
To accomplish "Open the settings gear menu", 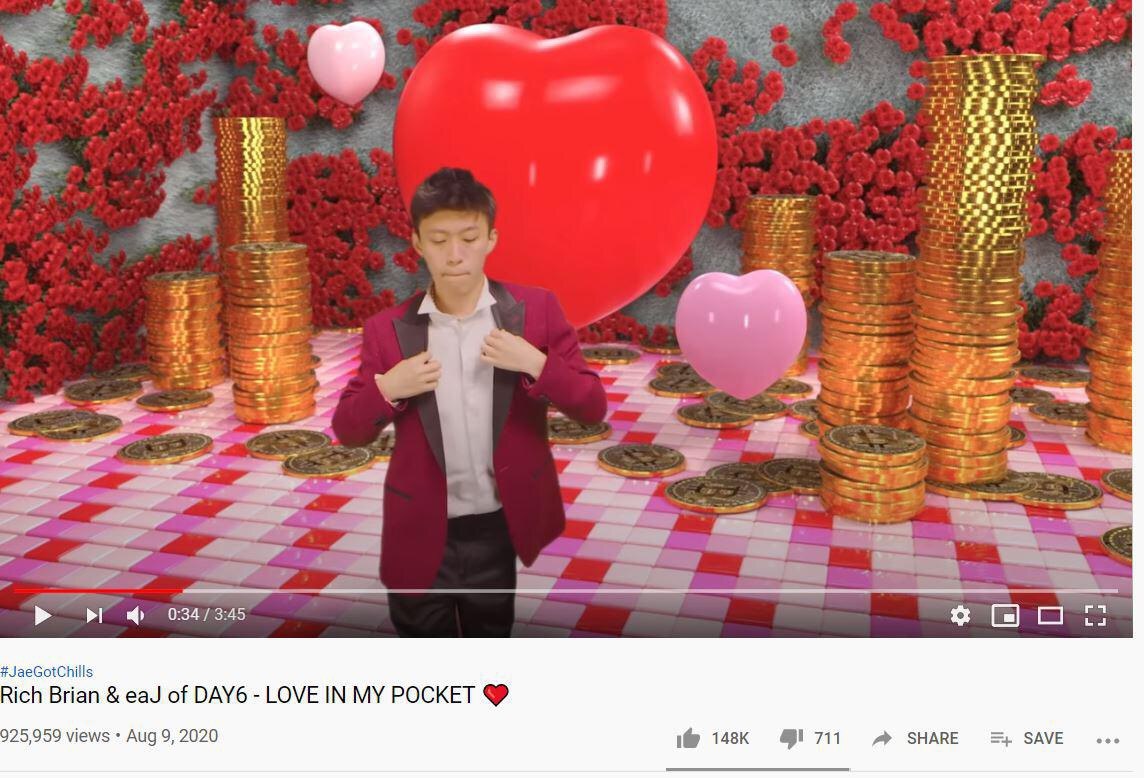I will tap(960, 615).
